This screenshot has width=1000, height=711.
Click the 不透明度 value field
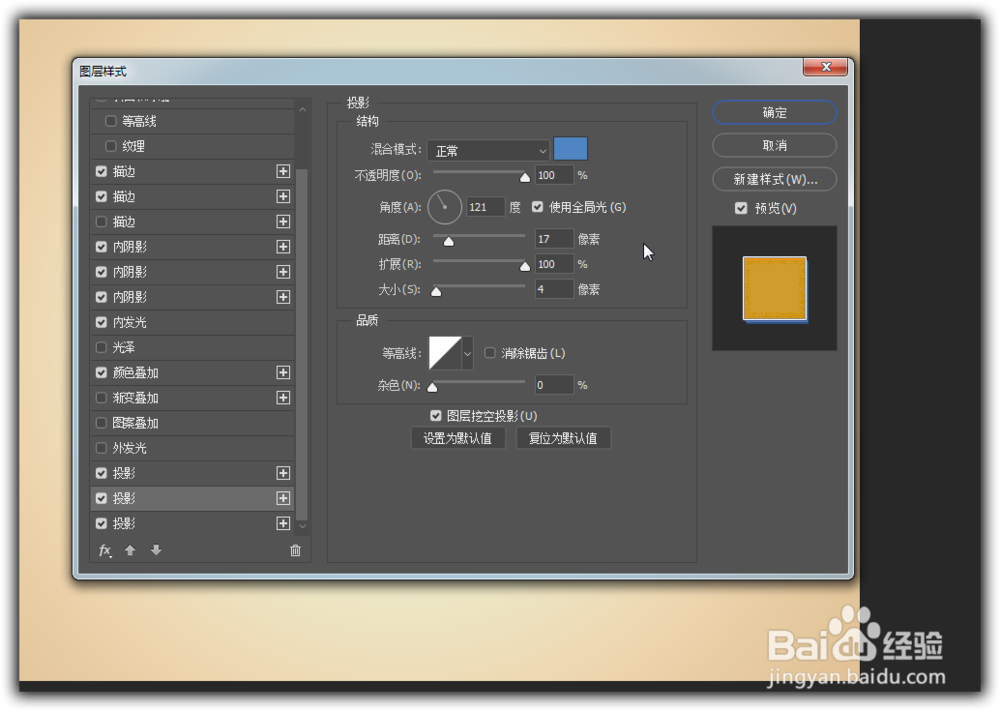(554, 175)
